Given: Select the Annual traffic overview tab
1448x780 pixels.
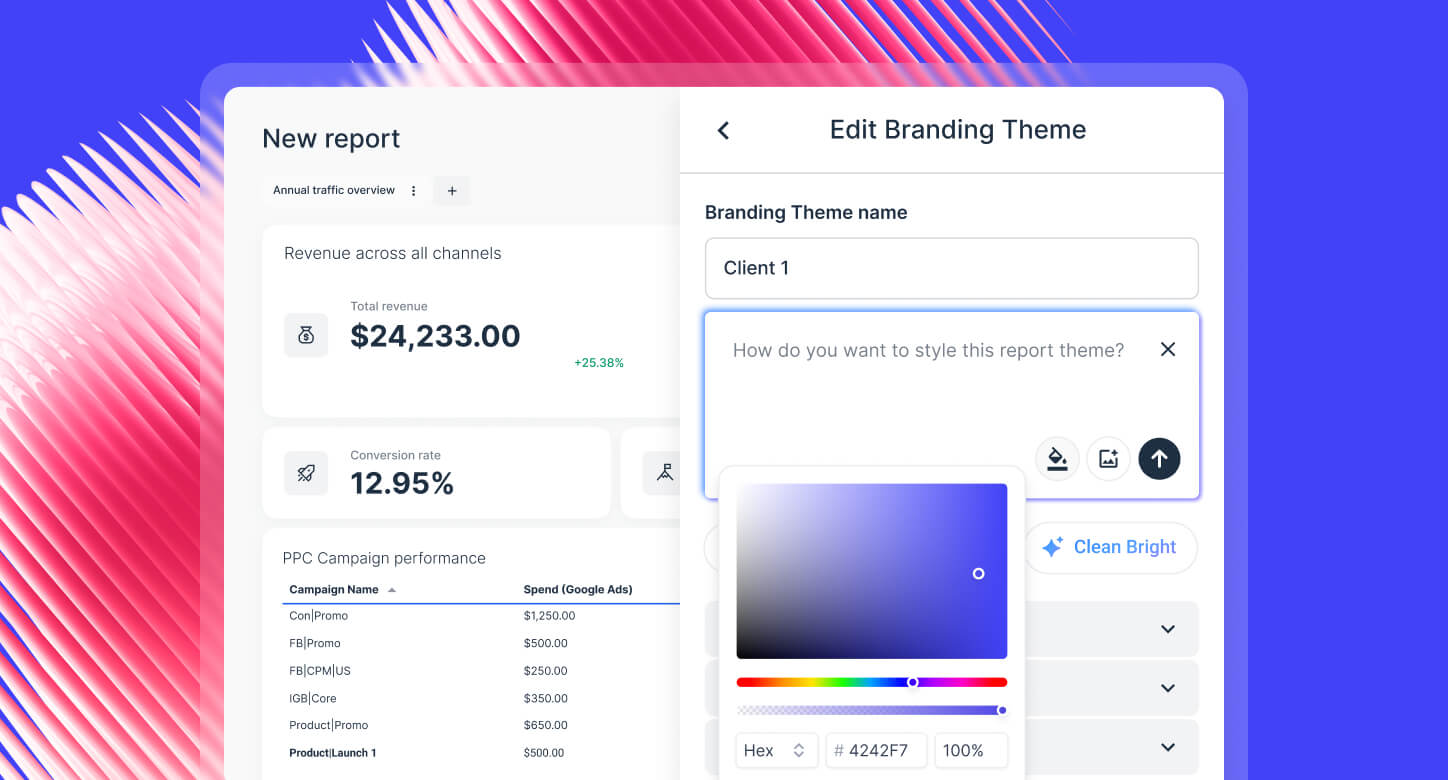Looking at the screenshot, I should click(x=333, y=190).
